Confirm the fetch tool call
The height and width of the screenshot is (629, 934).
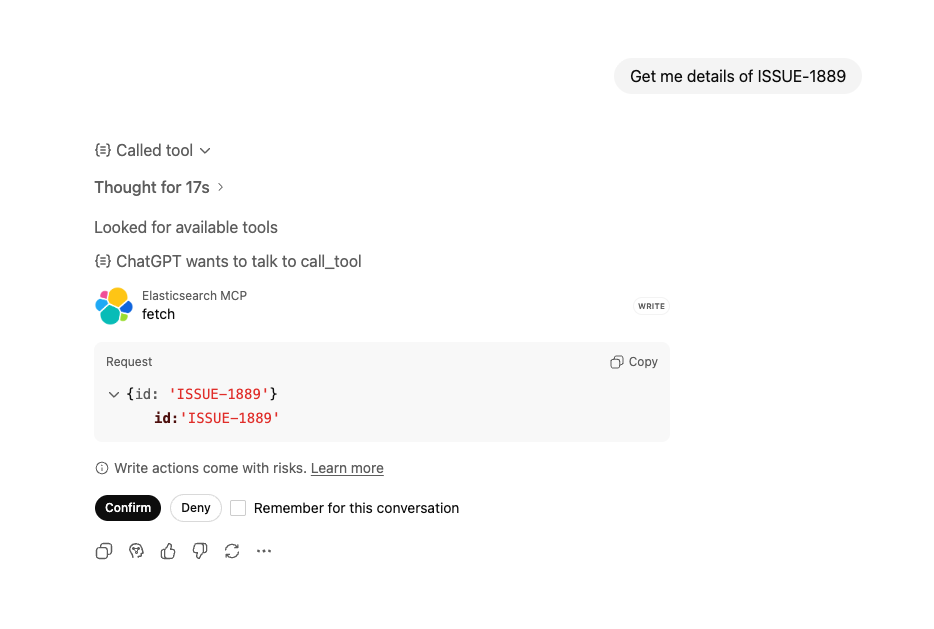tap(127, 508)
